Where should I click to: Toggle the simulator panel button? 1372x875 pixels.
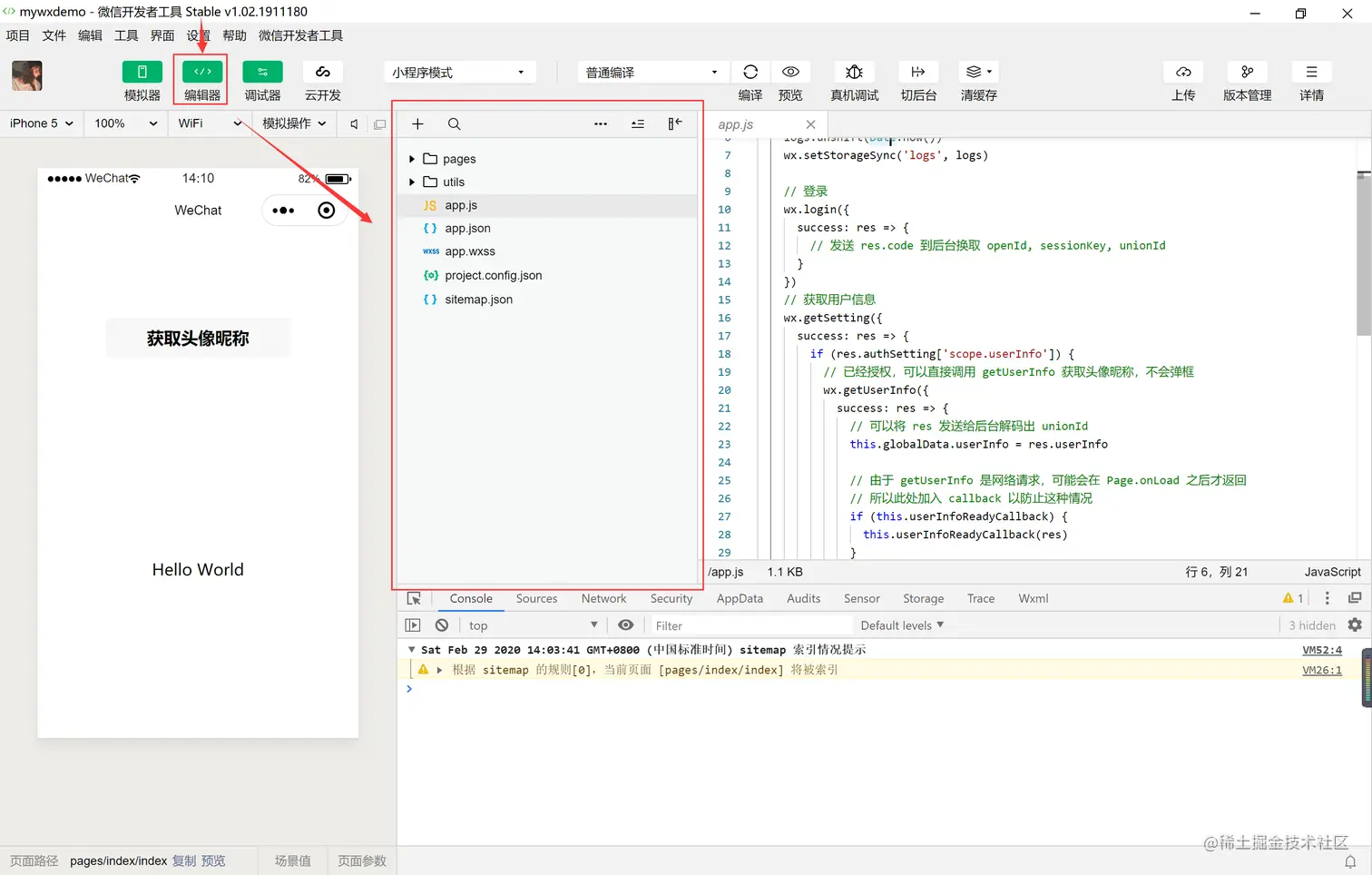pyautogui.click(x=142, y=72)
